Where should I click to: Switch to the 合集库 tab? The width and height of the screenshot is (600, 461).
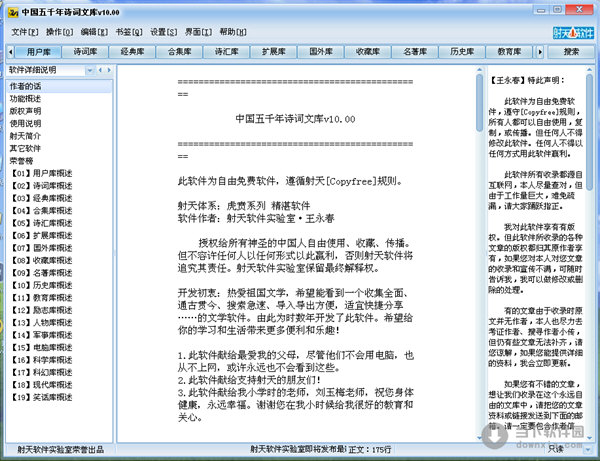point(179,52)
